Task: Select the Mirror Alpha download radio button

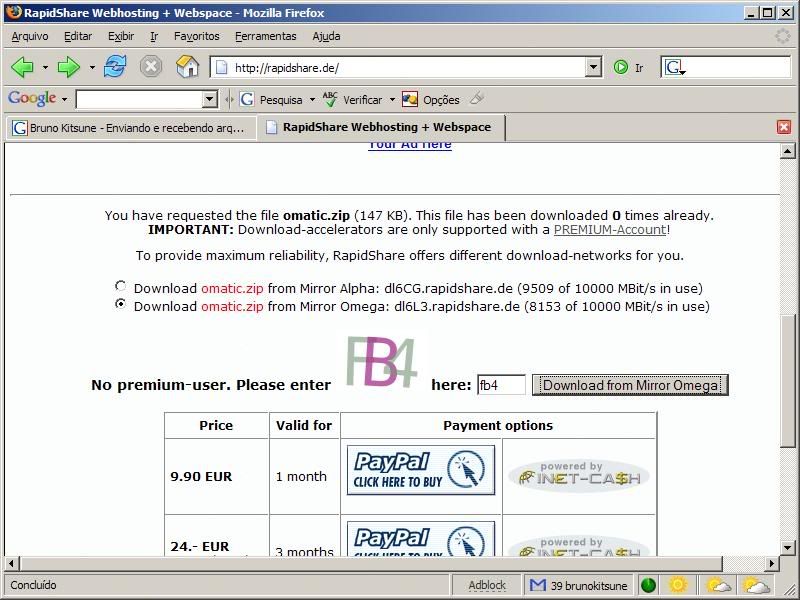Action: (120, 286)
